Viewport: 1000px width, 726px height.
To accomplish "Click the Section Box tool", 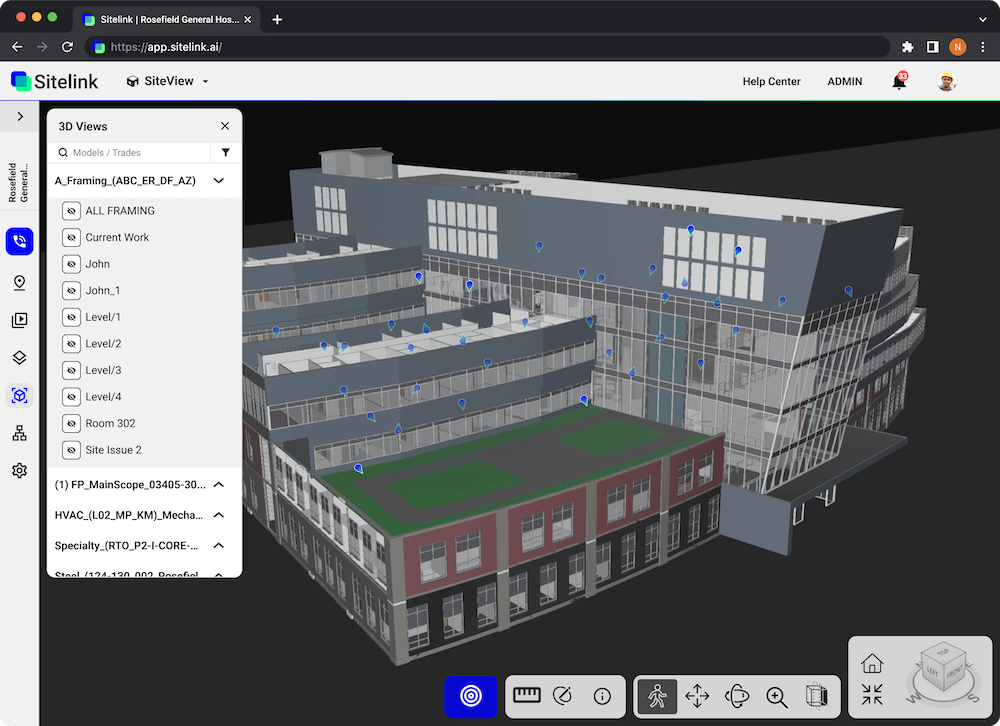I will tap(816, 697).
